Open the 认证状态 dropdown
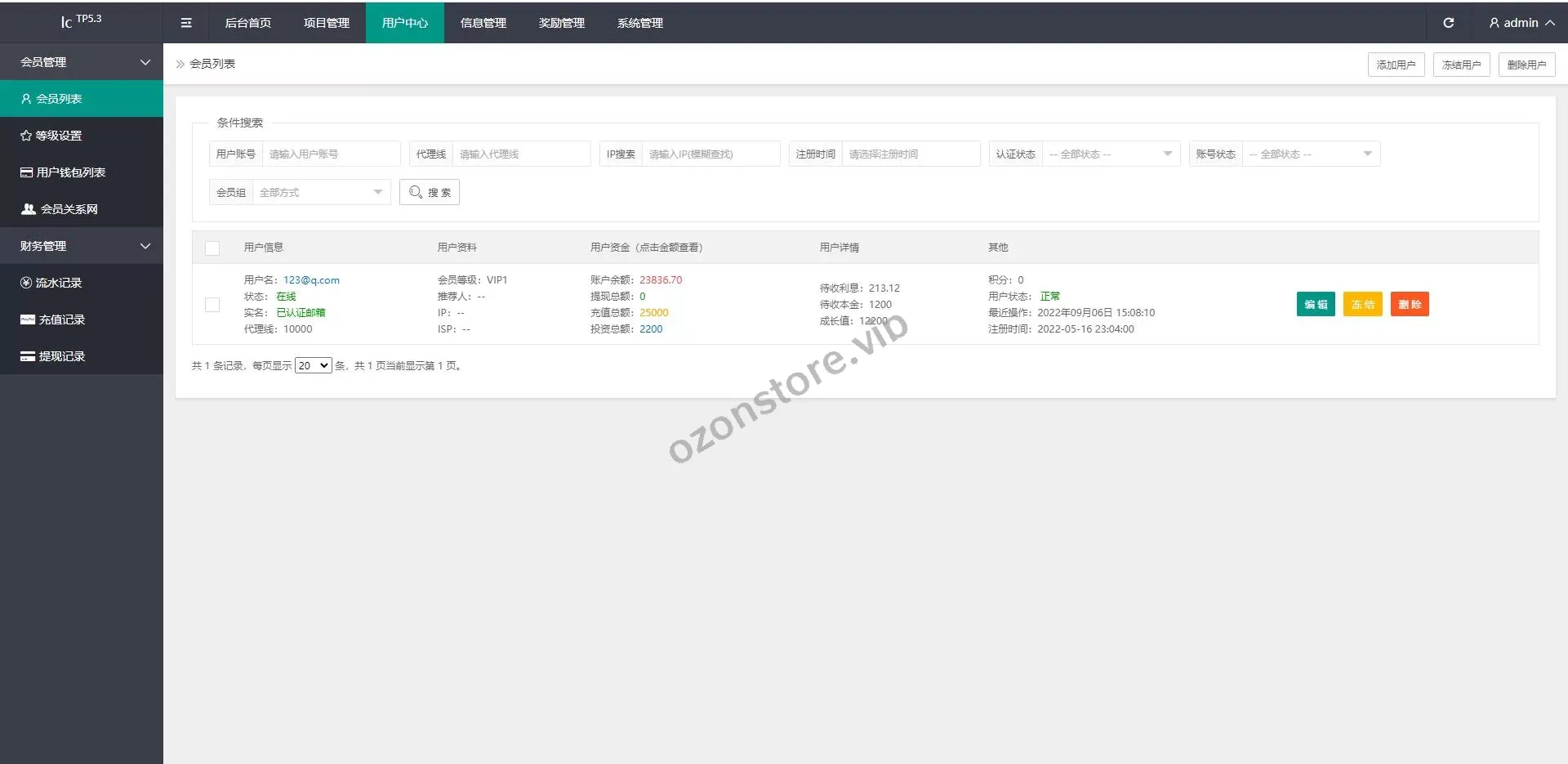The height and width of the screenshot is (764, 1568). pyautogui.click(x=1110, y=154)
